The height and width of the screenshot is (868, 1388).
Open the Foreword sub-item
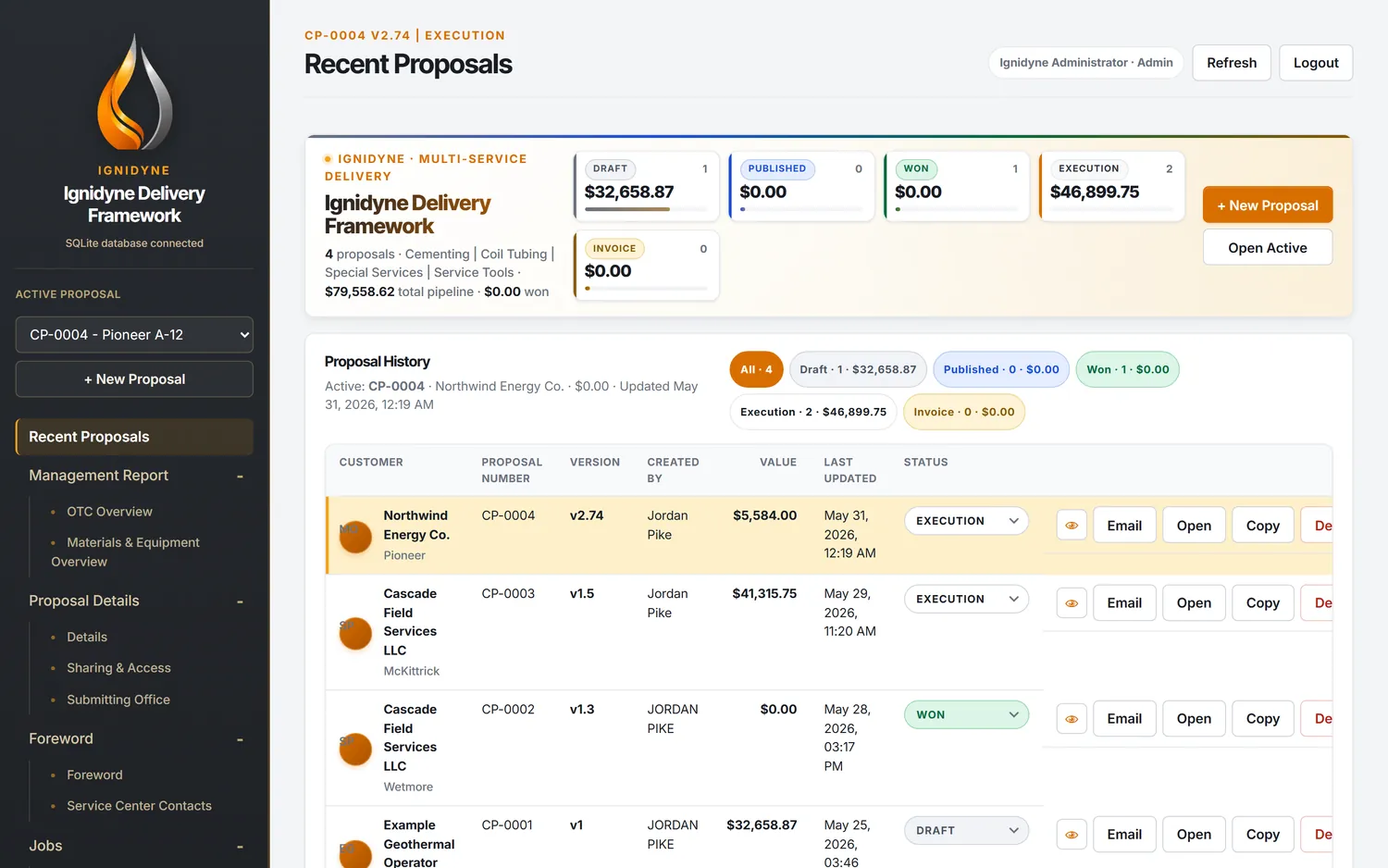(94, 775)
